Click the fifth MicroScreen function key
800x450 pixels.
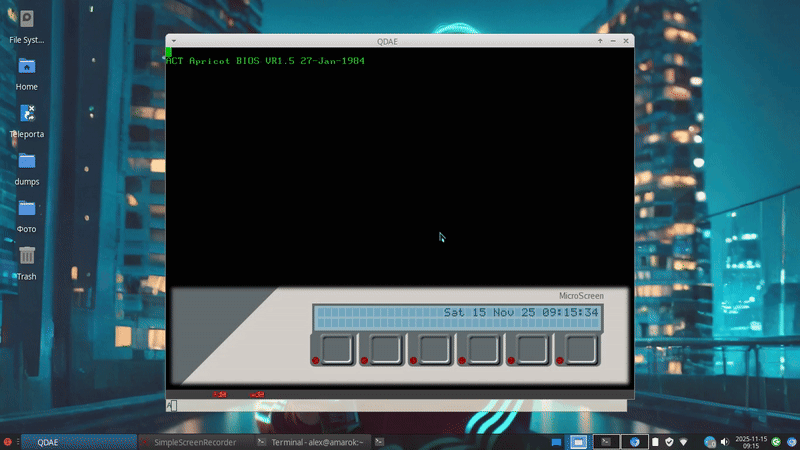[x=532, y=349]
